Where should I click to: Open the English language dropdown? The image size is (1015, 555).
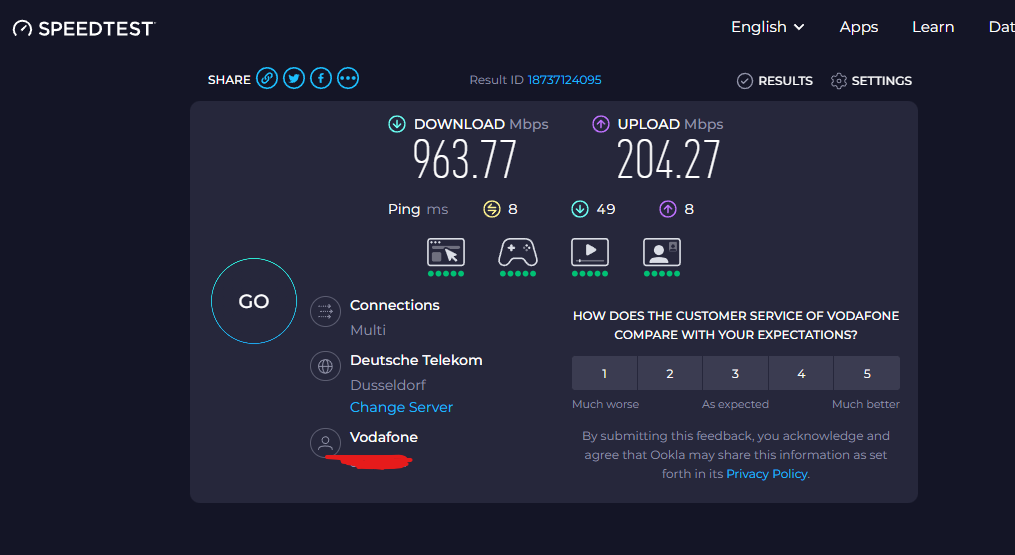tap(768, 27)
